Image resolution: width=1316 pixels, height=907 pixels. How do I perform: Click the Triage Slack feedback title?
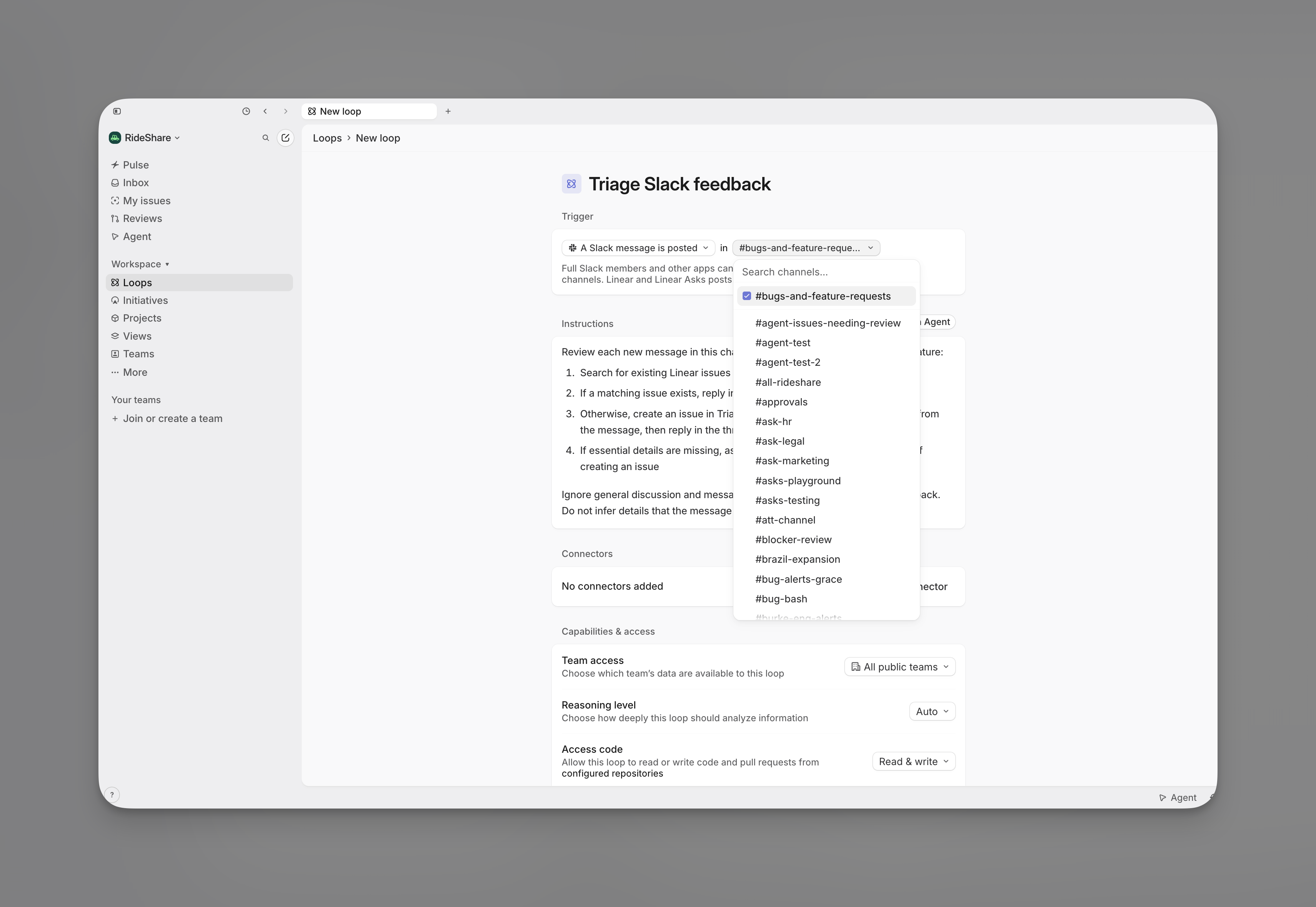click(x=680, y=184)
